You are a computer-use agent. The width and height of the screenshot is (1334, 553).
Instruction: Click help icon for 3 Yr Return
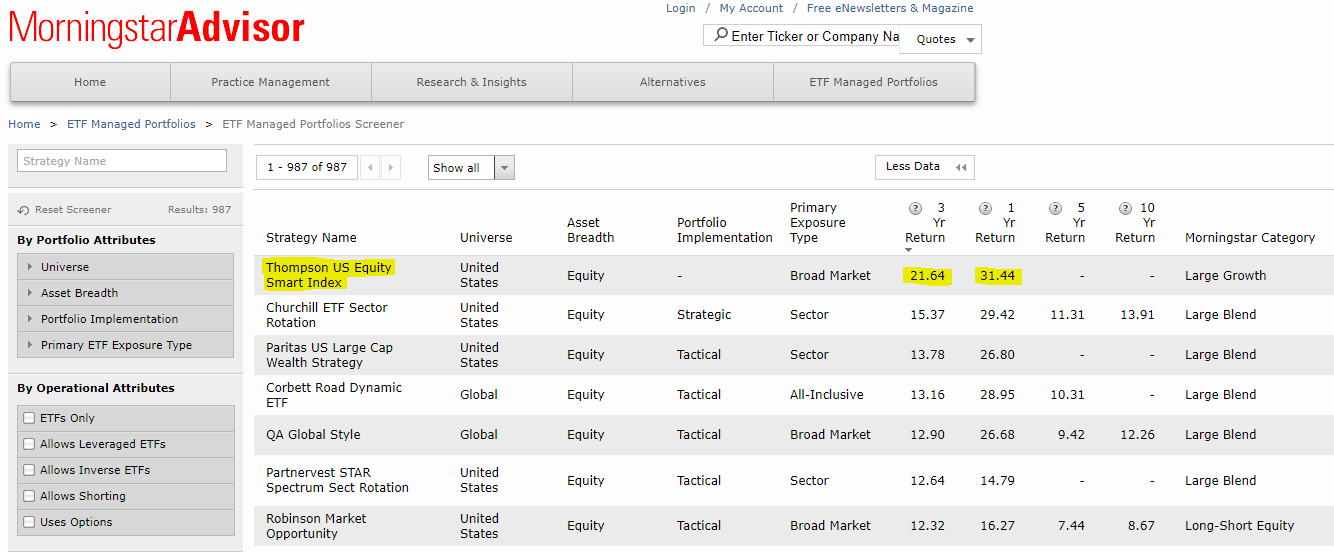915,208
